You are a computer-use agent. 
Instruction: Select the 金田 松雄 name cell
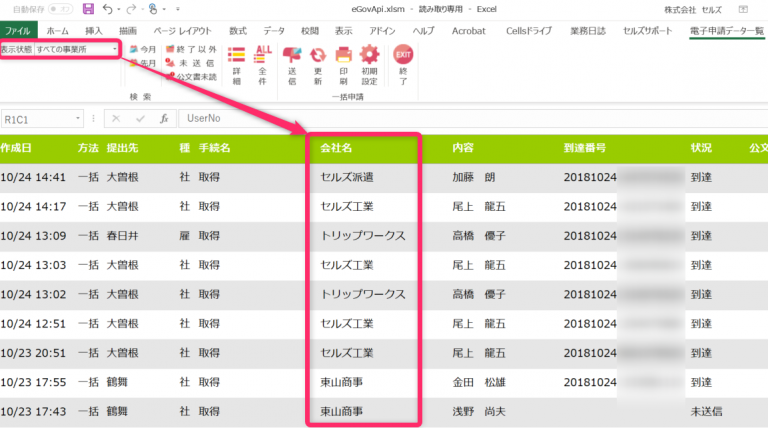pyautogui.click(x=479, y=382)
